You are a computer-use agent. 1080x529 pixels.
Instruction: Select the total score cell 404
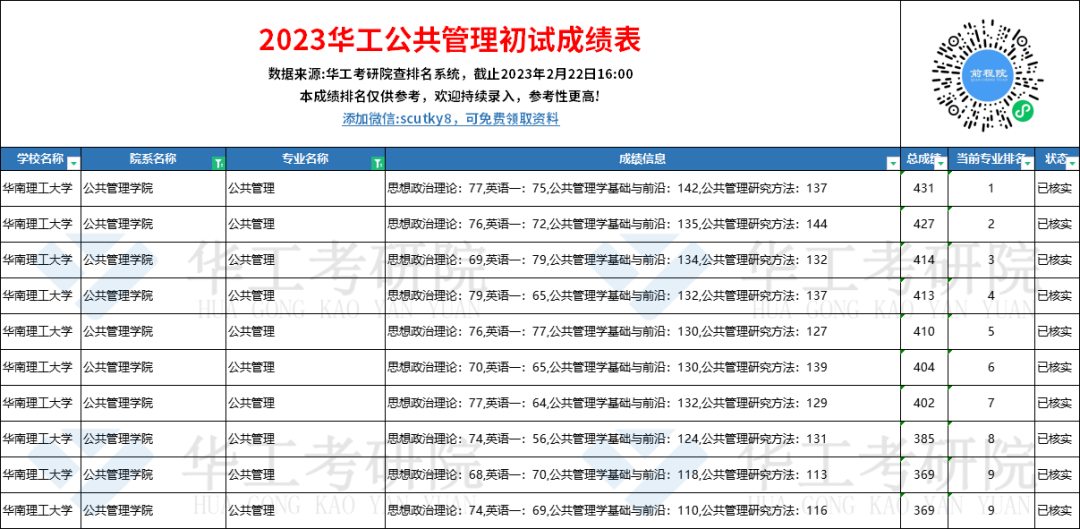924,367
